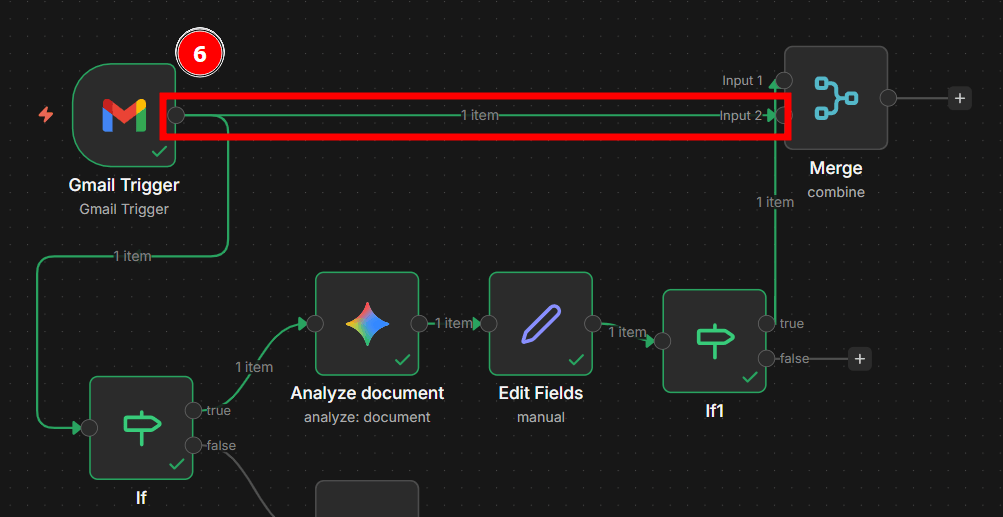Click the Edit Fields input connector
Viewport: 1003px width, 517px height.
pyautogui.click(x=489, y=323)
